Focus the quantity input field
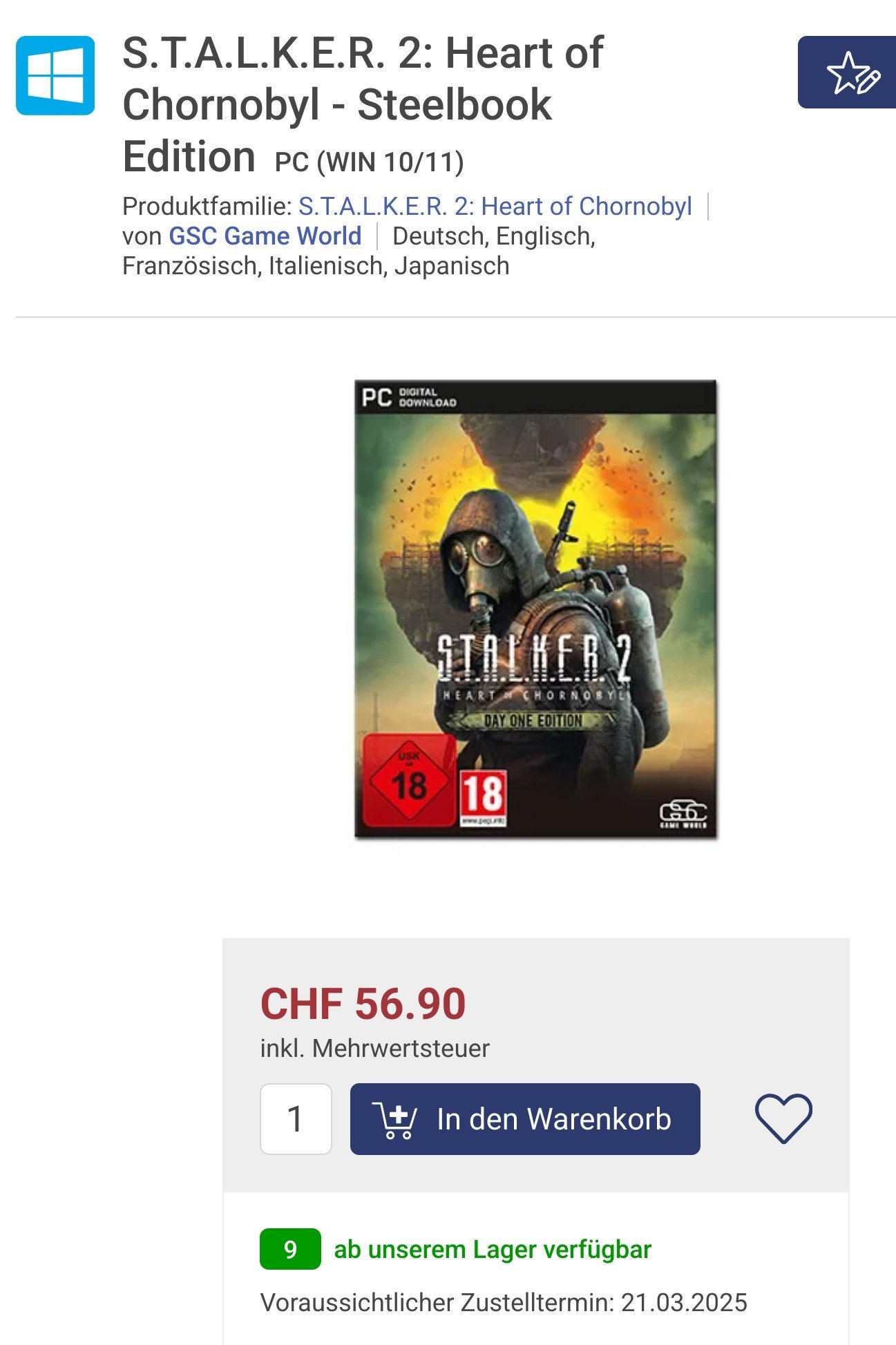This screenshot has height=1345, width=896. [296, 1119]
